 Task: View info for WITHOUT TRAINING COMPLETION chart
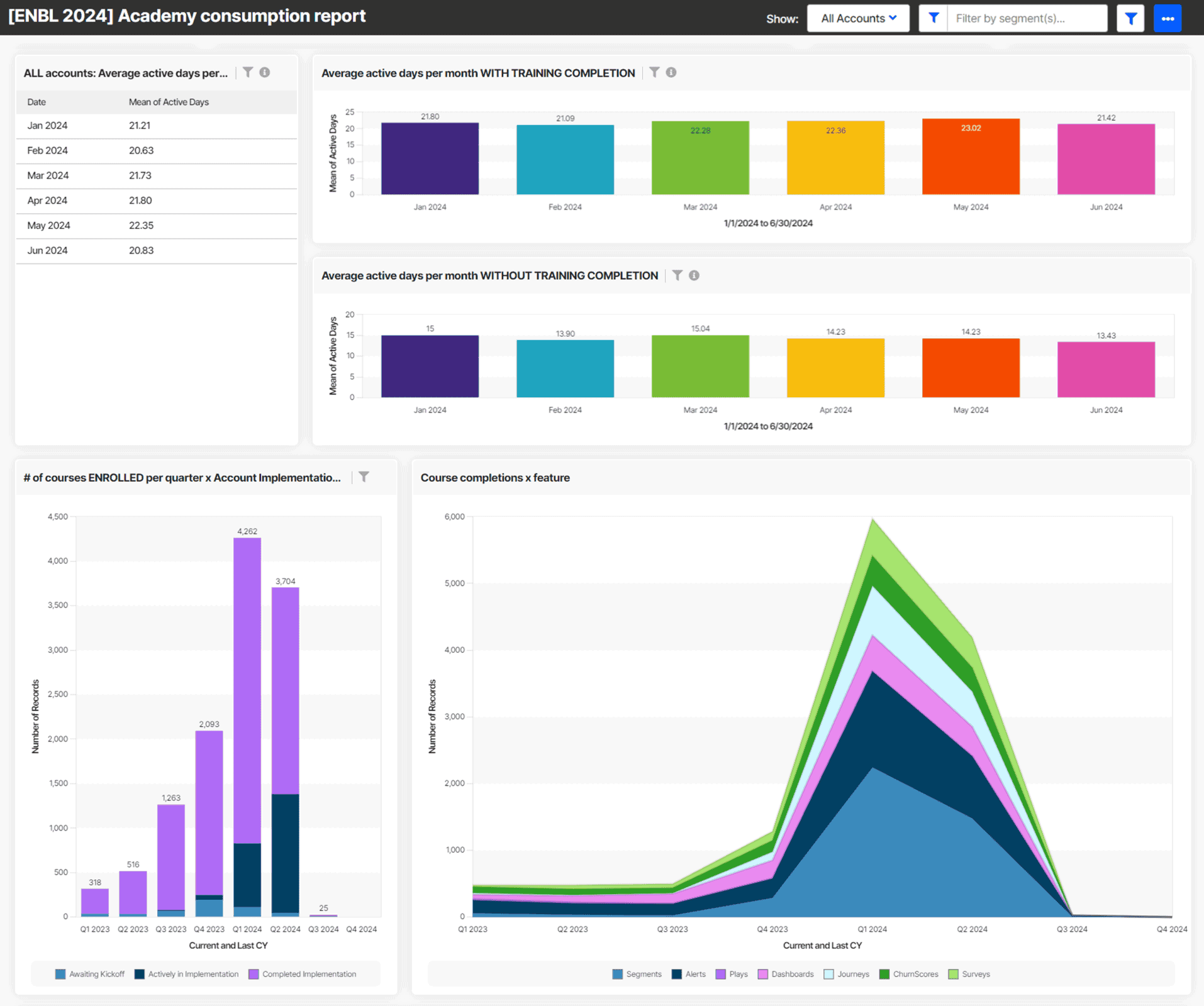point(694,275)
